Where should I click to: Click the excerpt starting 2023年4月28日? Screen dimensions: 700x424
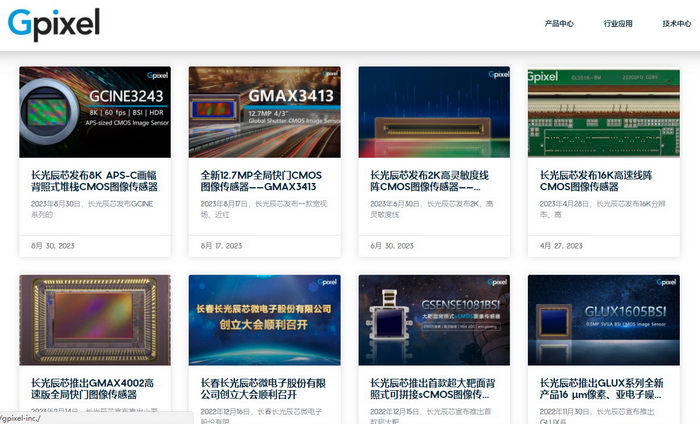coord(603,209)
